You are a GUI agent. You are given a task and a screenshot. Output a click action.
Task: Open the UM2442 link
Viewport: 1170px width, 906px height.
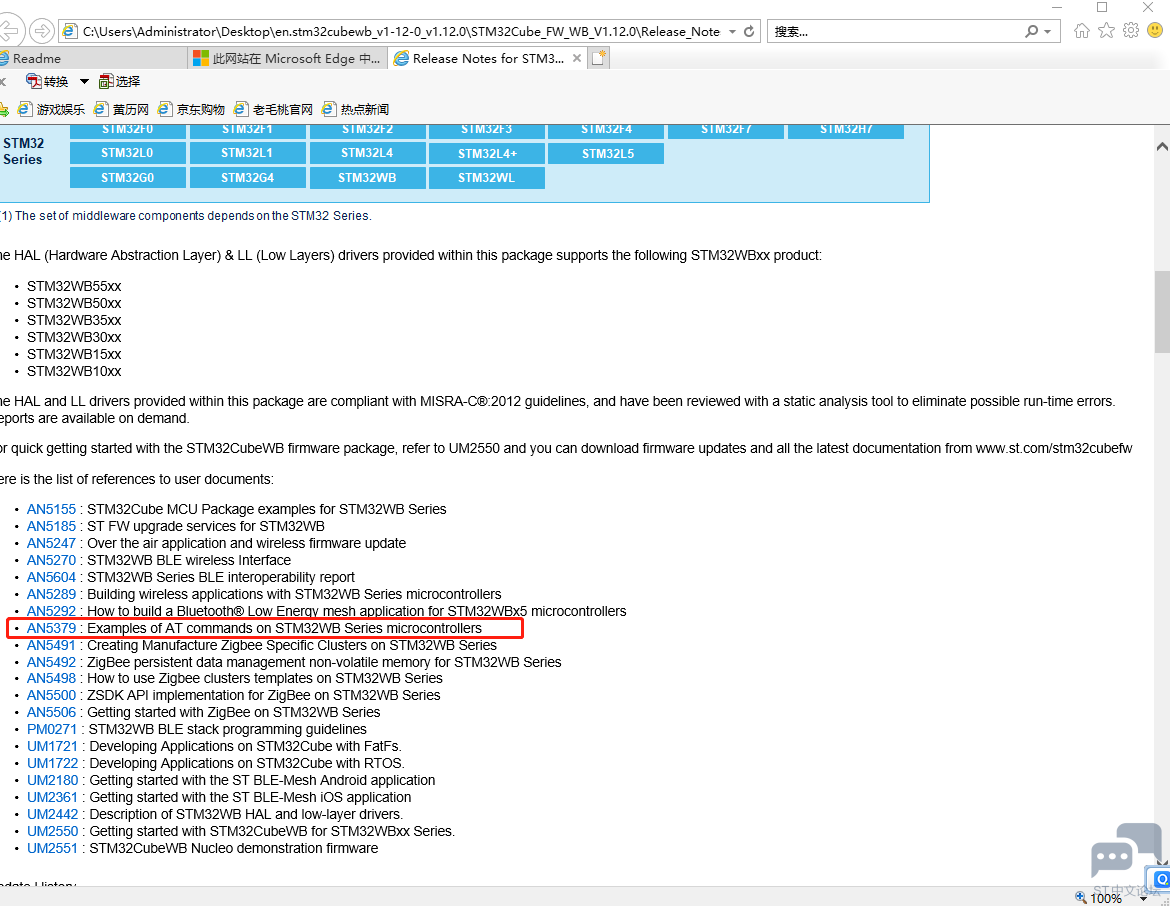click(52, 814)
